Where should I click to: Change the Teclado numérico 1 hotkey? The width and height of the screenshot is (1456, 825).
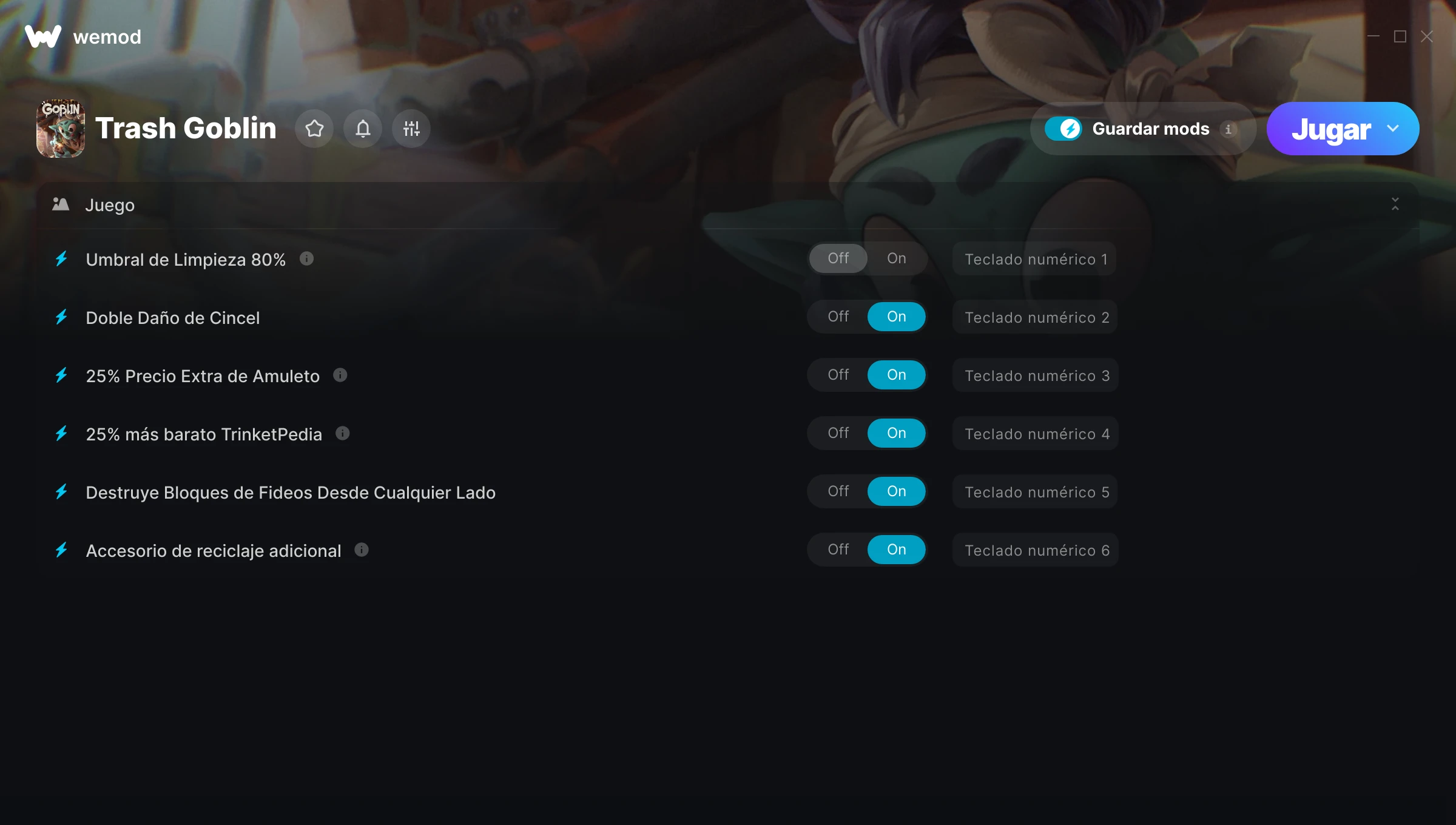1034,259
